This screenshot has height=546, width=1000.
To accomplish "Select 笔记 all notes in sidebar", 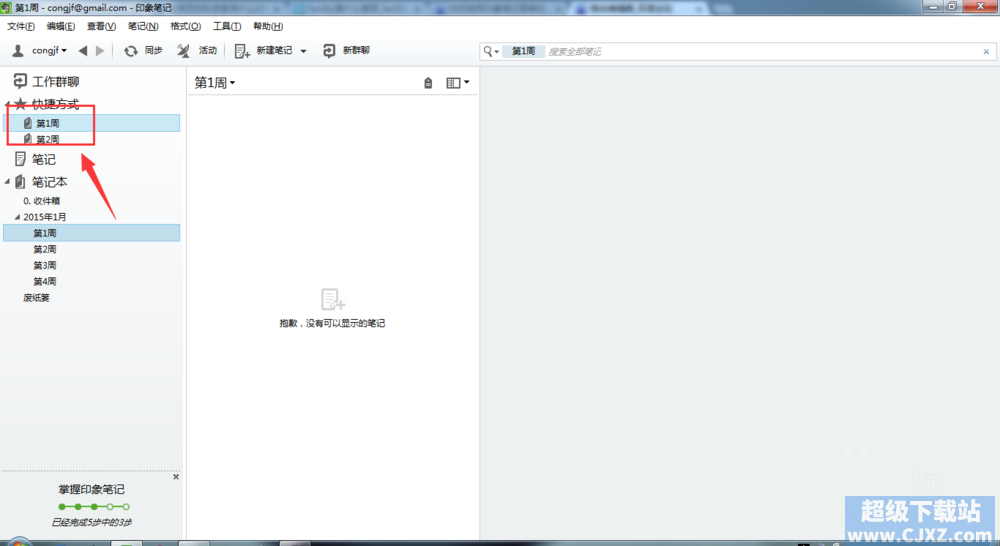I will (x=35, y=159).
